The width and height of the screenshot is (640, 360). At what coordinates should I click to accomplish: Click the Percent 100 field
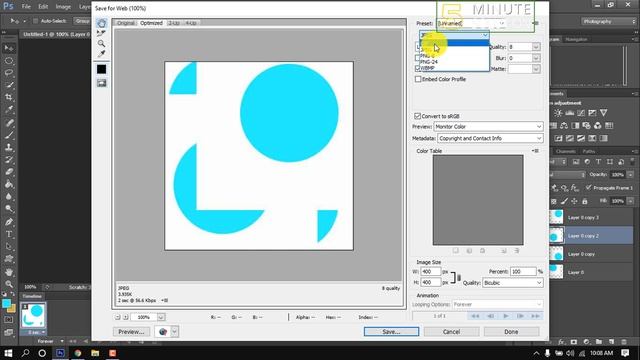[523, 271]
